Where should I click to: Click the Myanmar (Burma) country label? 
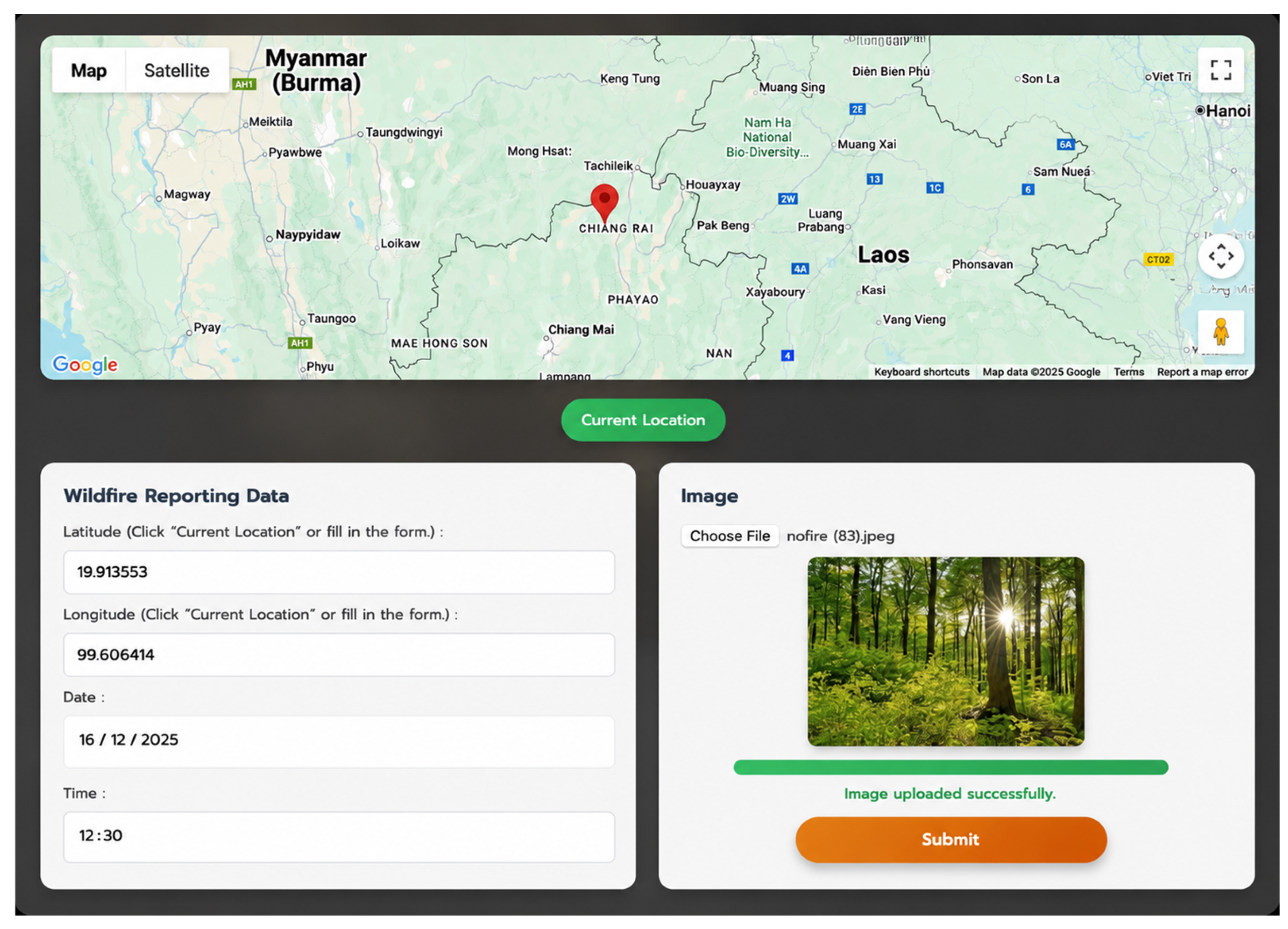tap(316, 70)
